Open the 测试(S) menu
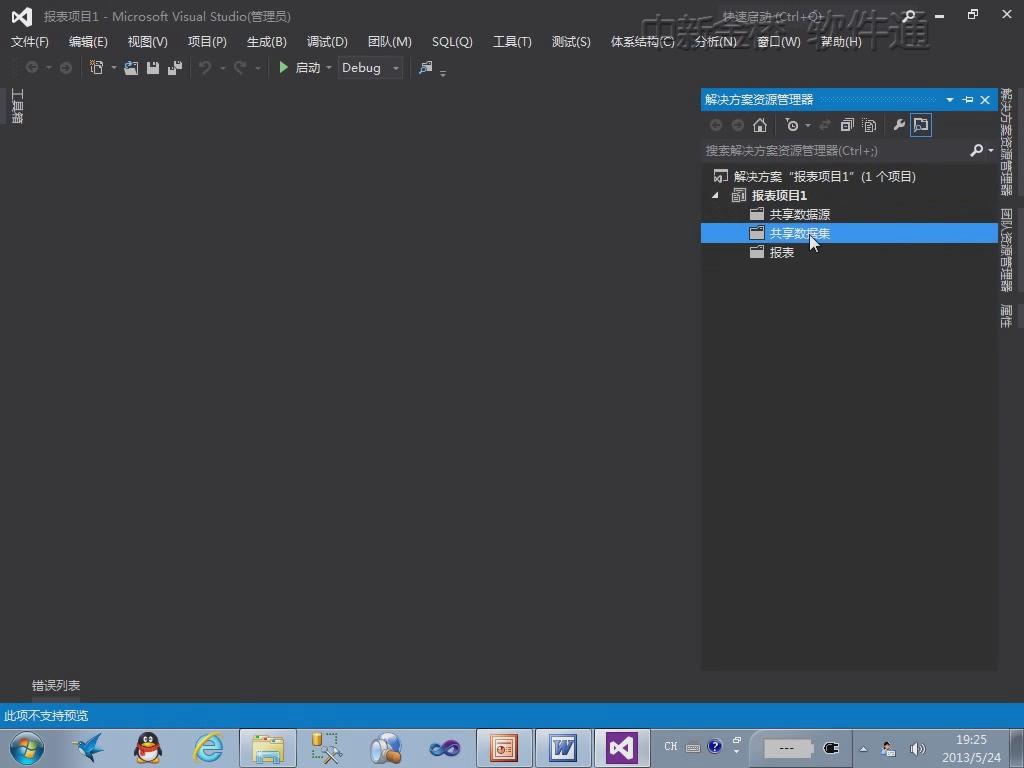Viewport: 1024px width, 768px height. pos(571,42)
